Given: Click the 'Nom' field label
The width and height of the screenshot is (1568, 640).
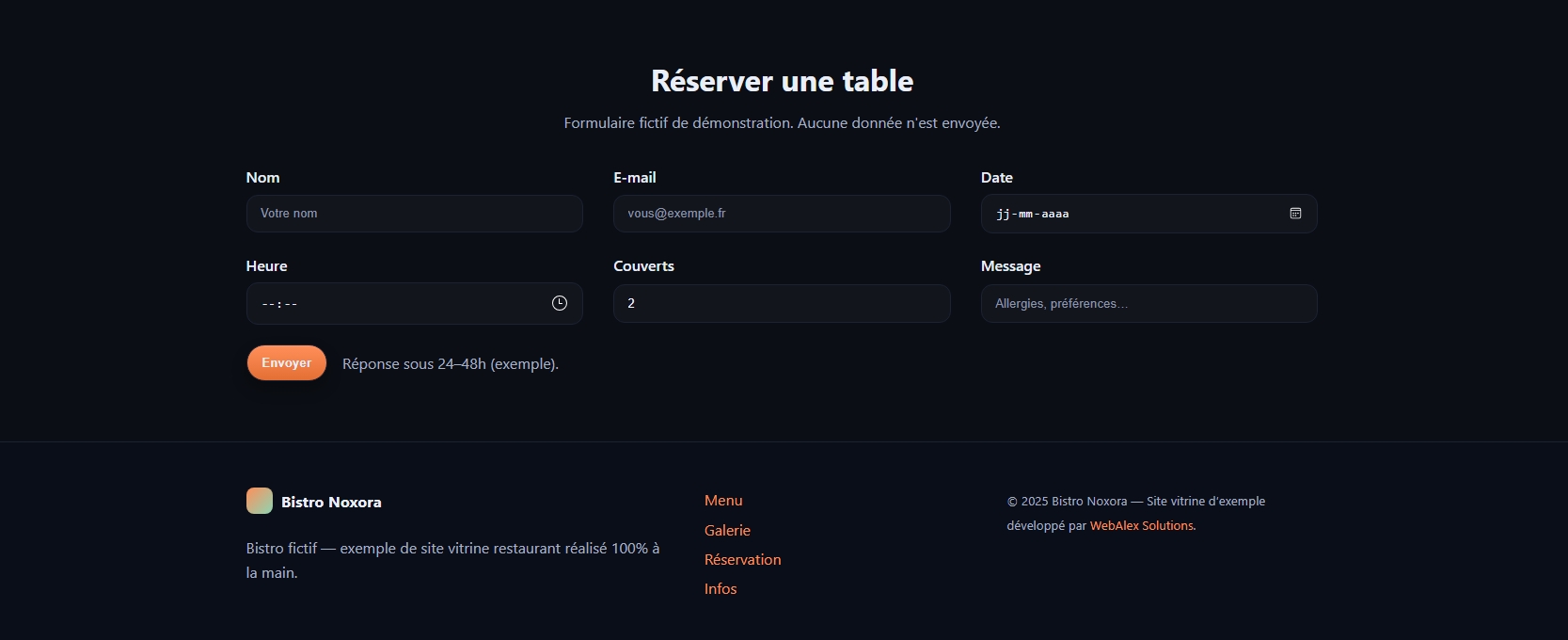Looking at the screenshot, I should tap(262, 178).
